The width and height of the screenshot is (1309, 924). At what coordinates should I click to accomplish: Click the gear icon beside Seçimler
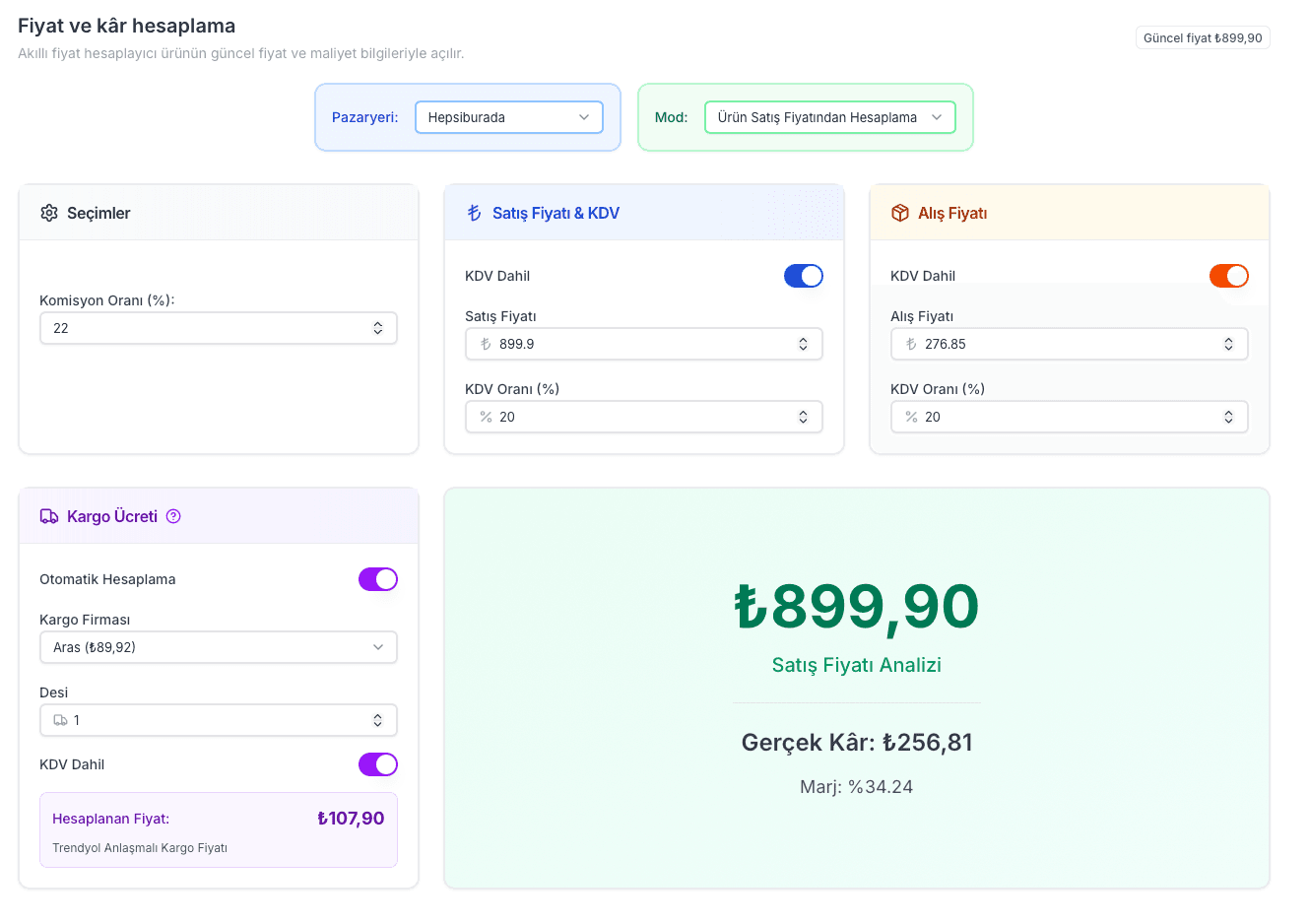point(49,213)
